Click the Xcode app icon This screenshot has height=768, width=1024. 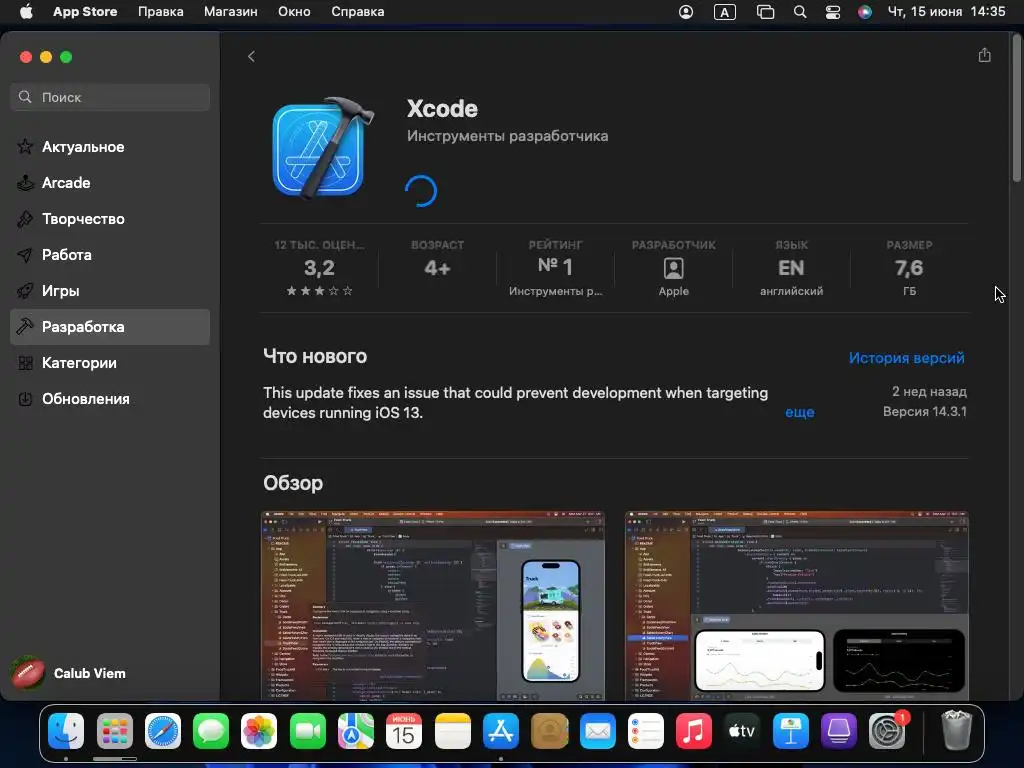(x=323, y=148)
